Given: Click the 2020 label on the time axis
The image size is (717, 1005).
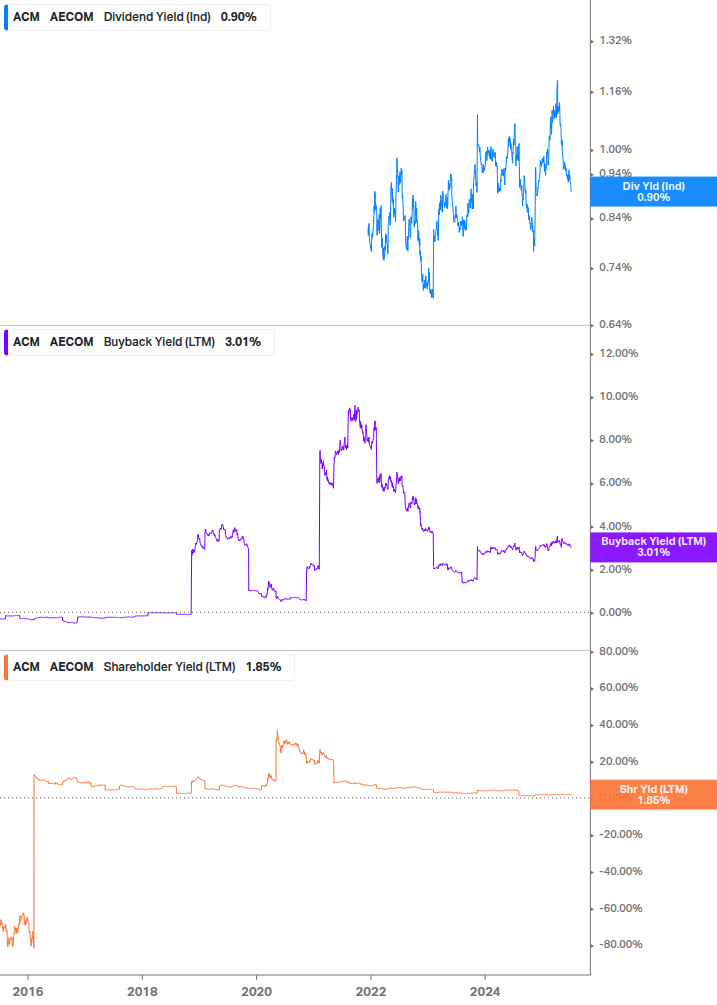Looking at the screenshot, I should coord(256,992).
